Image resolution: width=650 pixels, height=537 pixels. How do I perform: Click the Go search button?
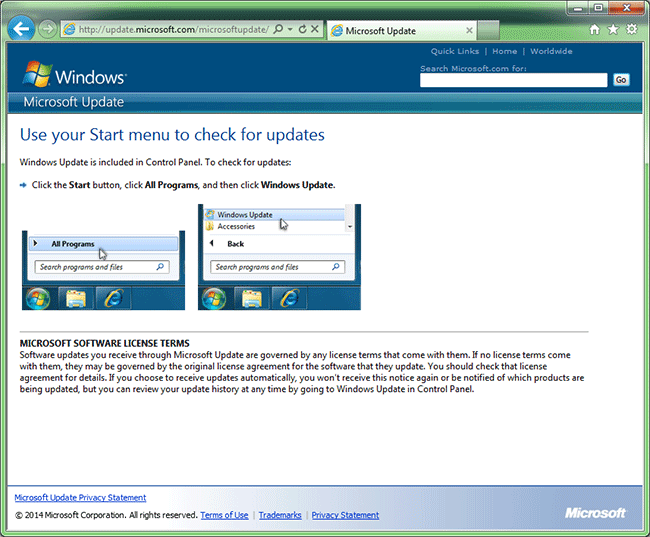pyautogui.click(x=621, y=80)
